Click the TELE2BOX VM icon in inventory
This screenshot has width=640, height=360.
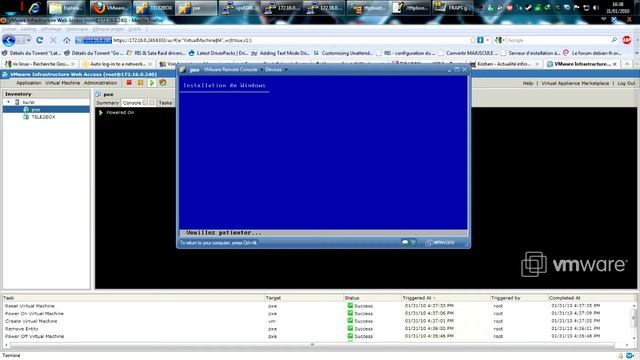(x=26, y=117)
